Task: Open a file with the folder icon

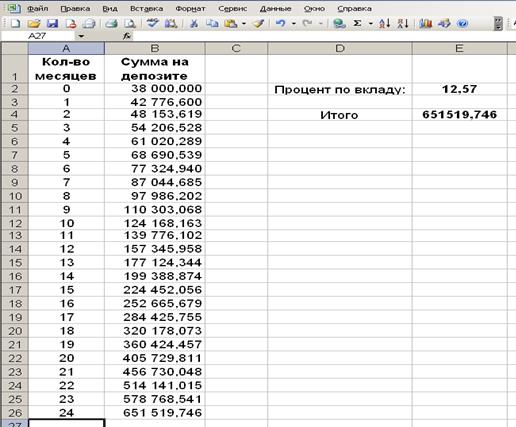Action: tap(34, 24)
